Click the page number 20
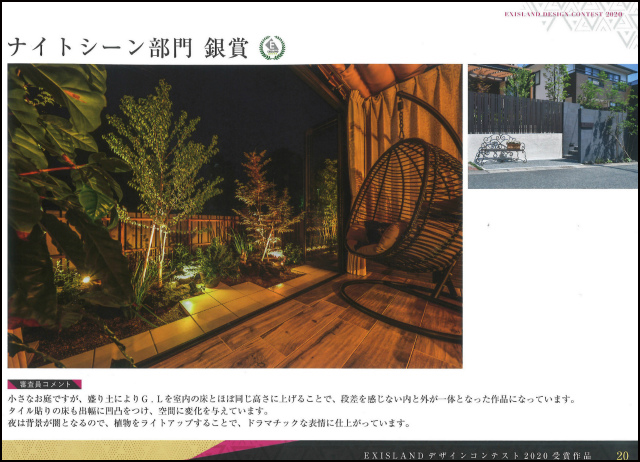Viewport: 640px width, 462px height. click(x=622, y=455)
